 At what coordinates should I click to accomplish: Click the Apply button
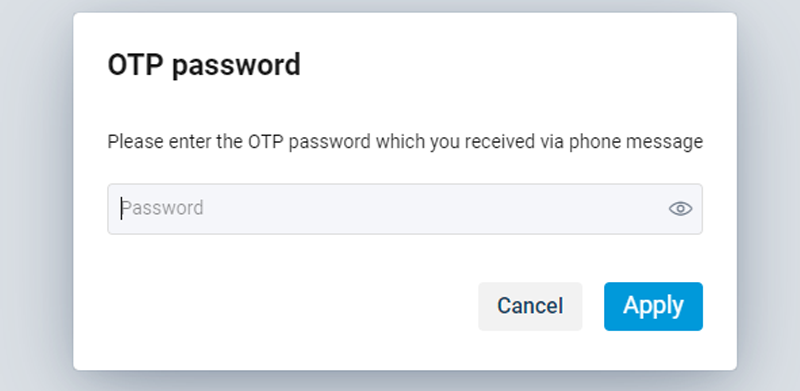[653, 306]
